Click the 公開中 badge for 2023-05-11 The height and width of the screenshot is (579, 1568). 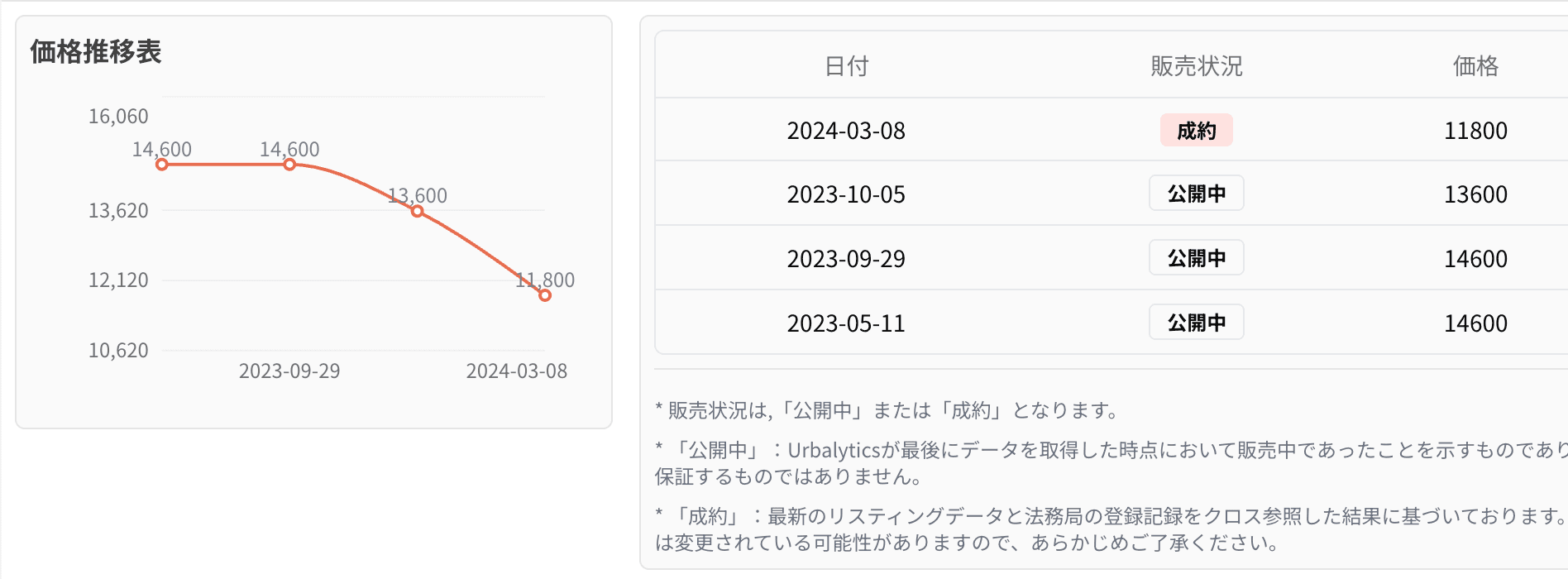[1196, 322]
